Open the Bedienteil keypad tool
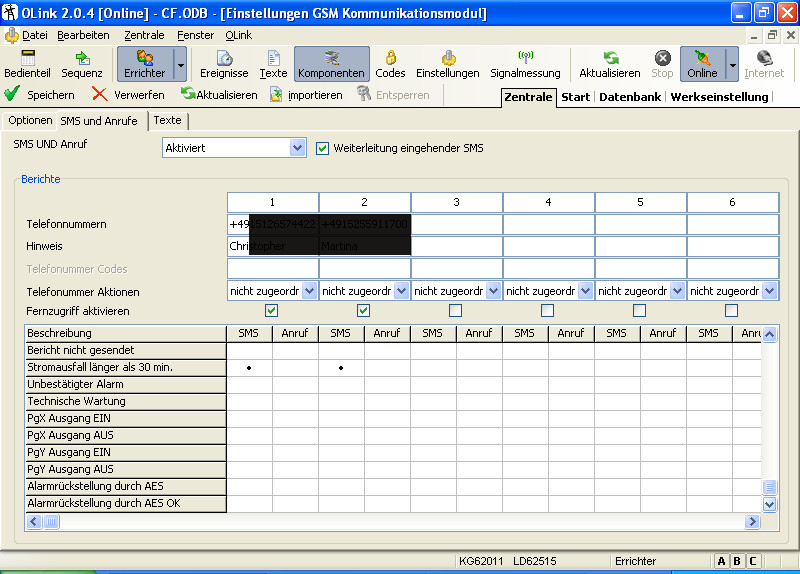The width and height of the screenshot is (800, 574). [27, 64]
